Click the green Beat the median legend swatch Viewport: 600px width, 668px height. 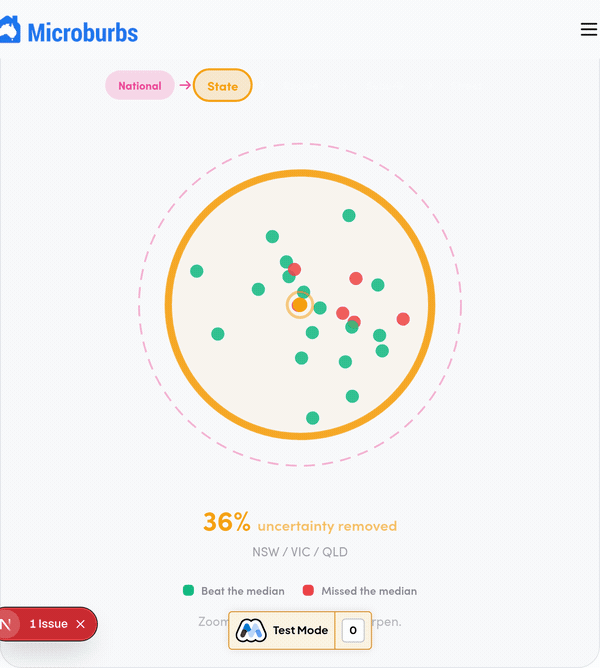coord(188,591)
